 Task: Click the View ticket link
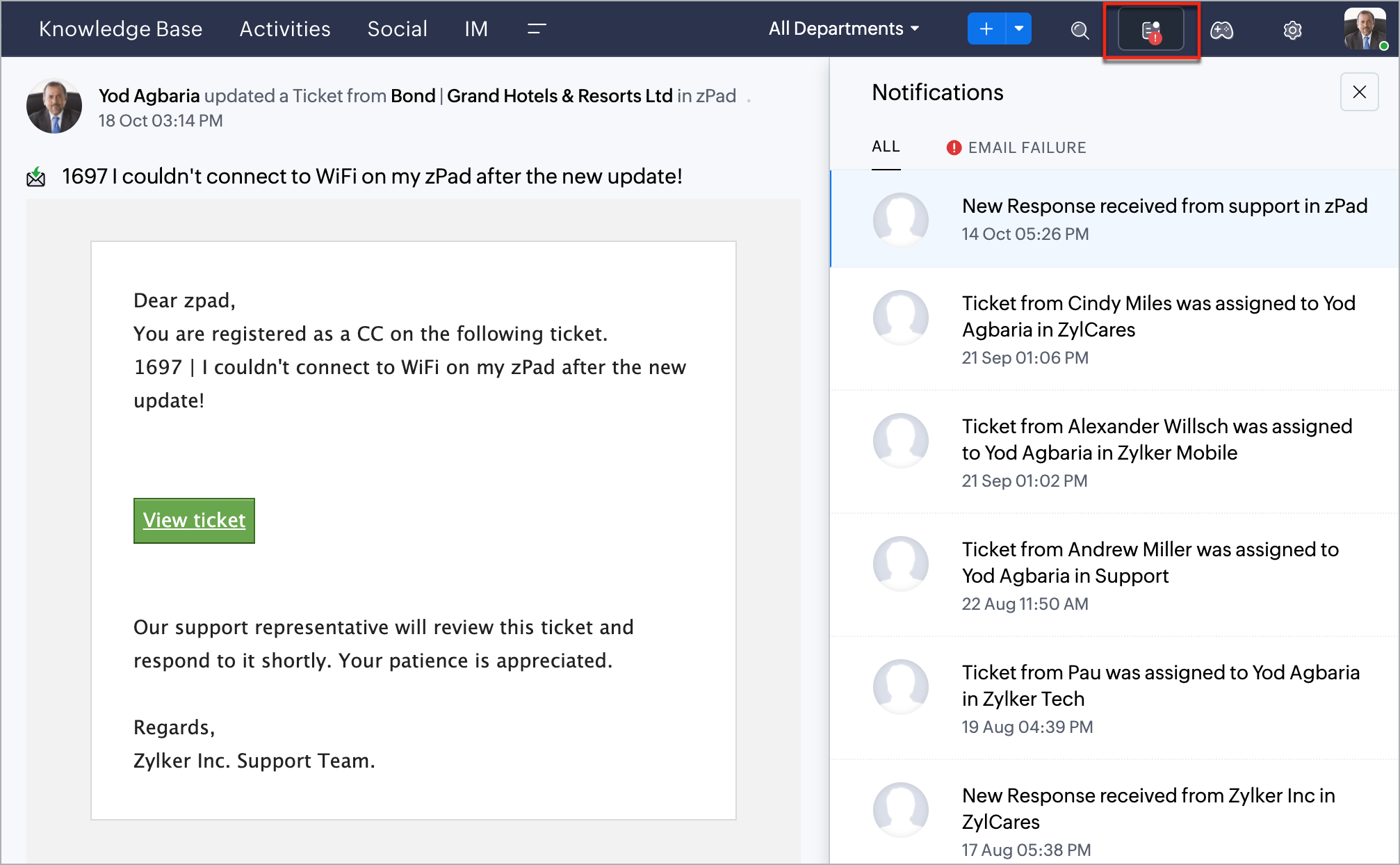point(194,520)
